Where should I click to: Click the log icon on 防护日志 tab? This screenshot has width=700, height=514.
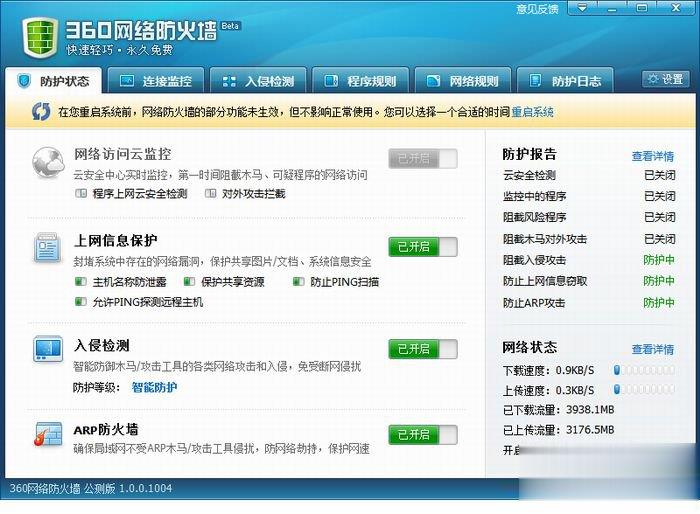tap(535, 81)
